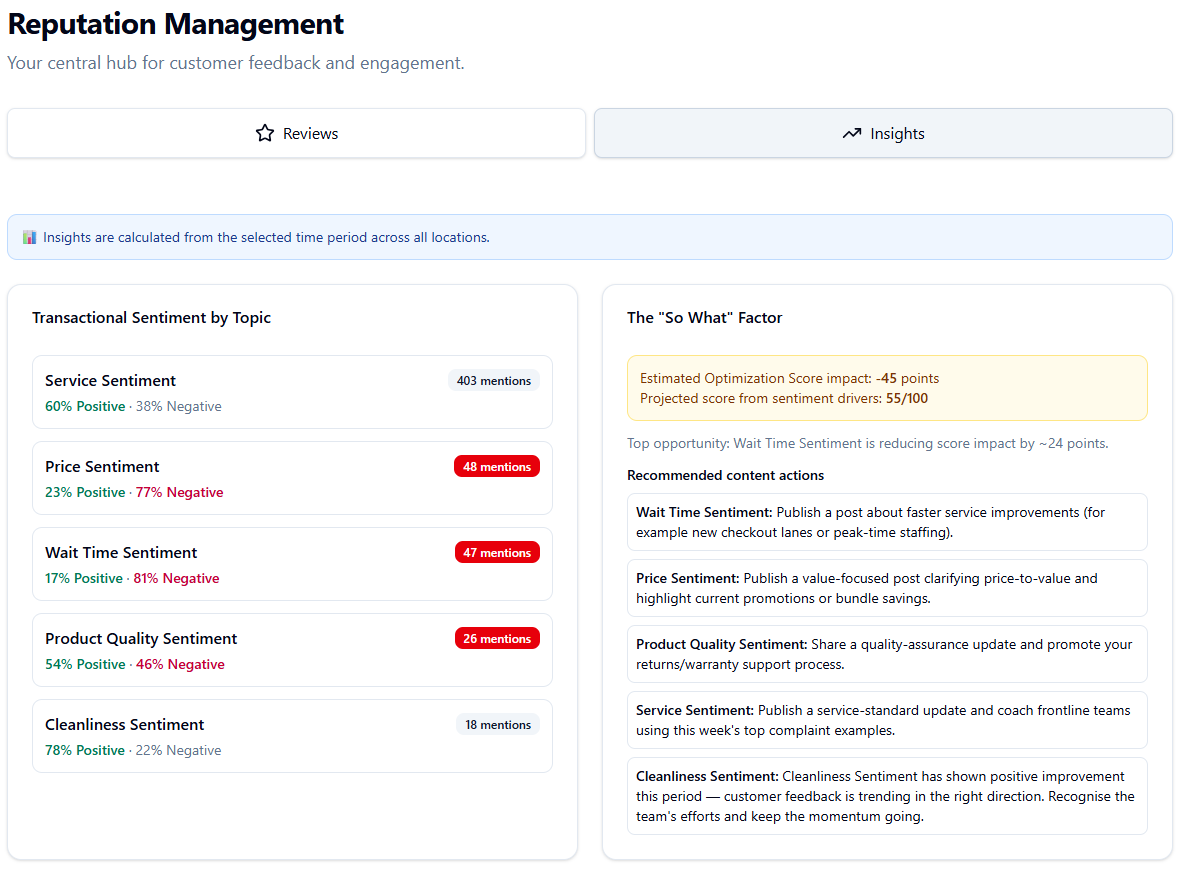The width and height of the screenshot is (1192, 870).
Task: Click '77% Negative' under Price Sentiment
Action: pyautogui.click(x=179, y=492)
